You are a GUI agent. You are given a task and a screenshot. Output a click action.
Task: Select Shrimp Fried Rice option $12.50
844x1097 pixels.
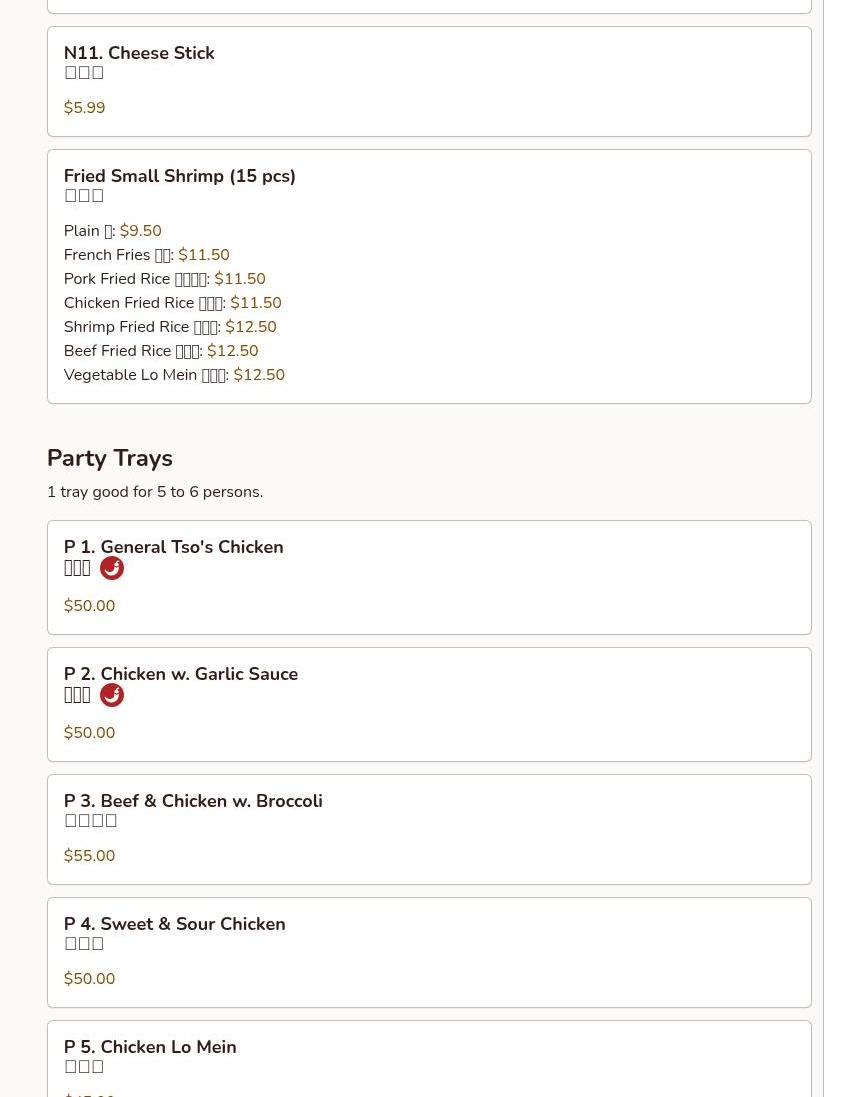point(170,327)
